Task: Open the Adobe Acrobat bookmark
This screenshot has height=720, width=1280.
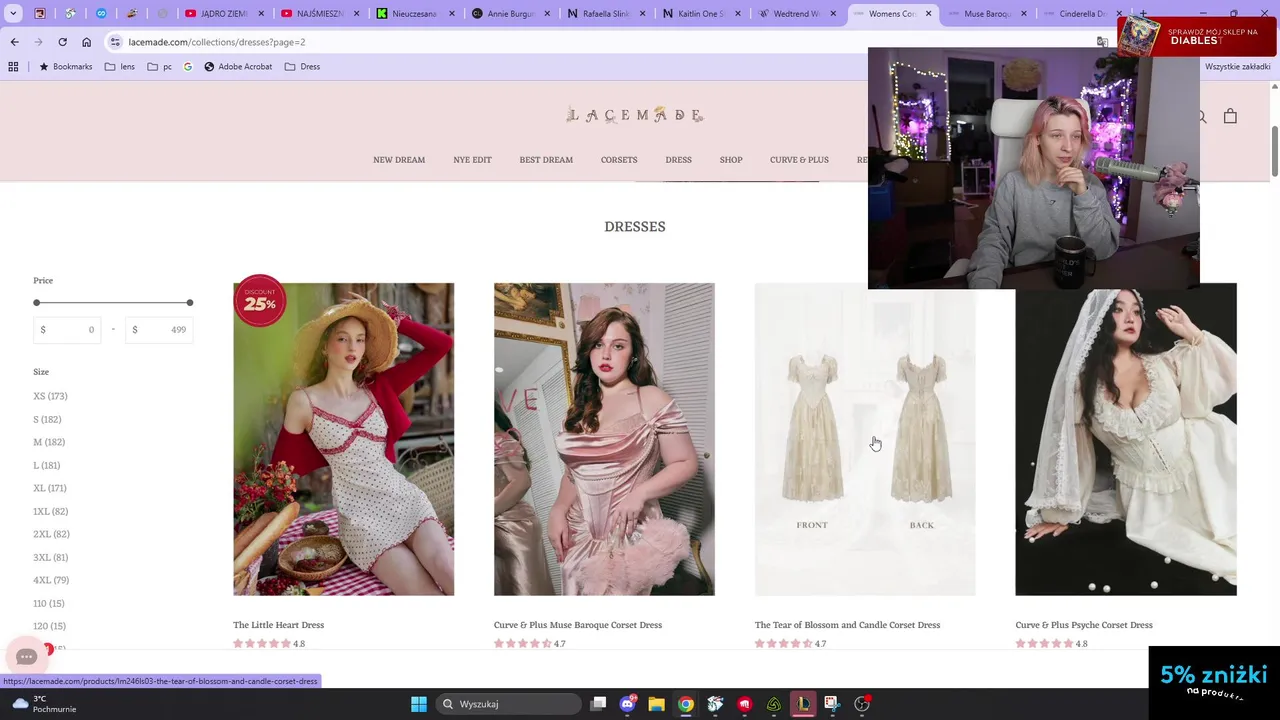Action: pyautogui.click(x=238, y=67)
